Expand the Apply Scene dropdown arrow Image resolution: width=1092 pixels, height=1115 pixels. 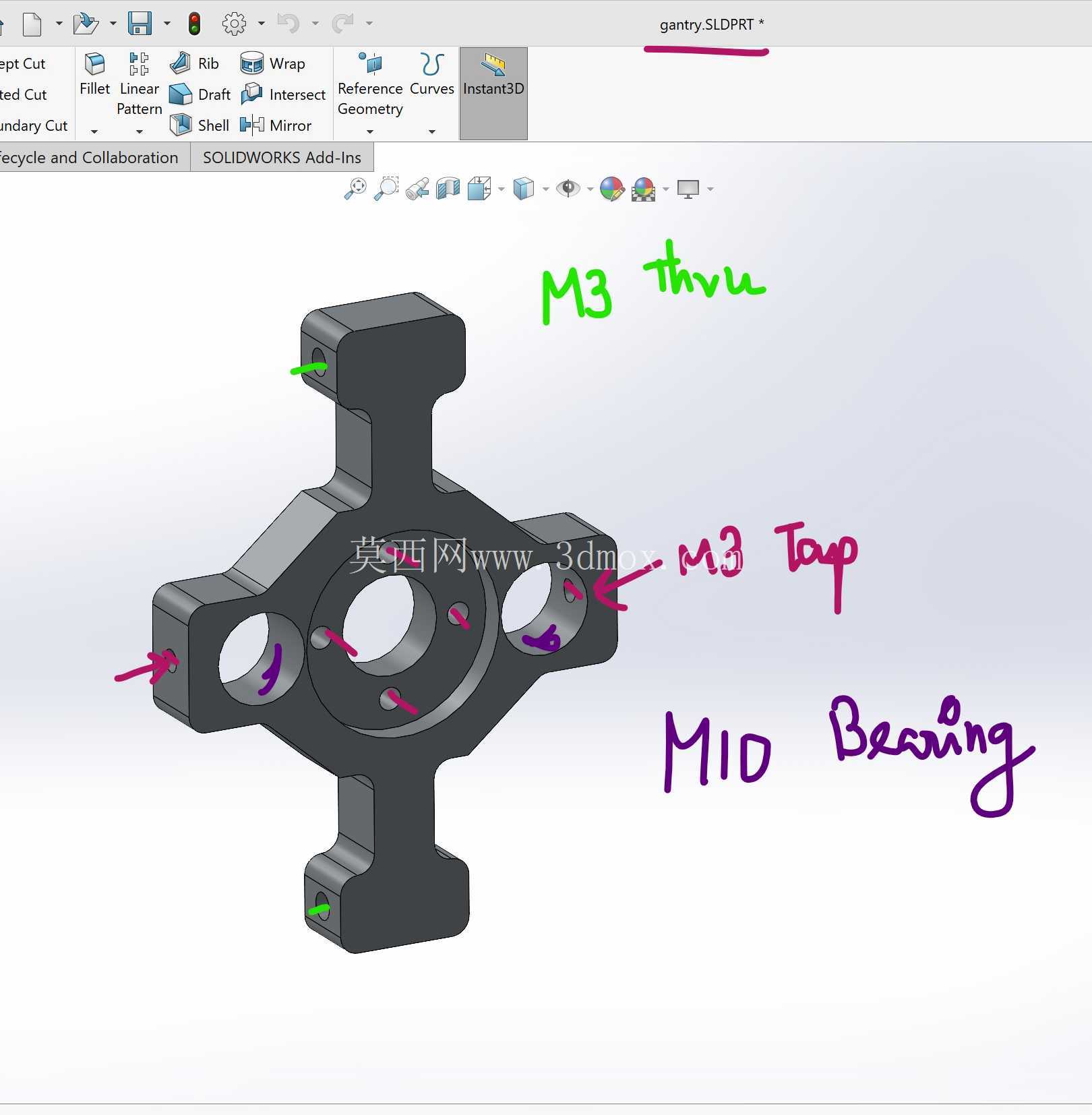[x=666, y=189]
